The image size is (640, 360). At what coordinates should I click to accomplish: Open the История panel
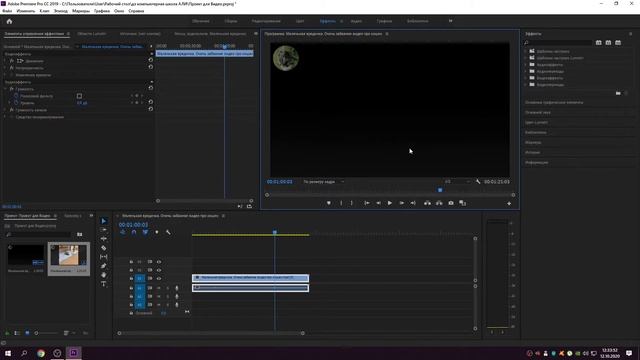pos(532,152)
